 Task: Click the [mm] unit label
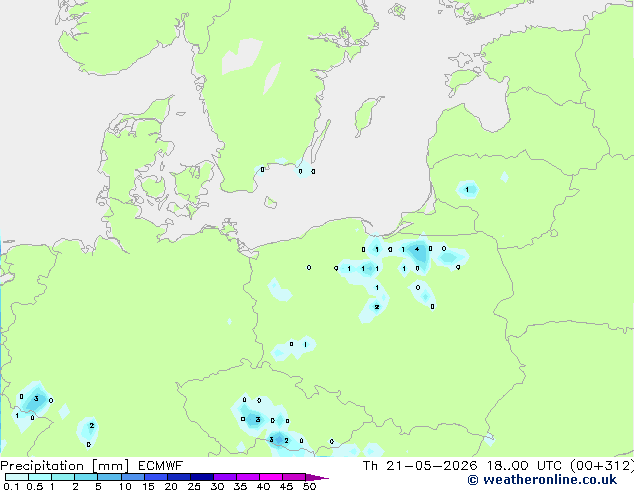(x=110, y=466)
